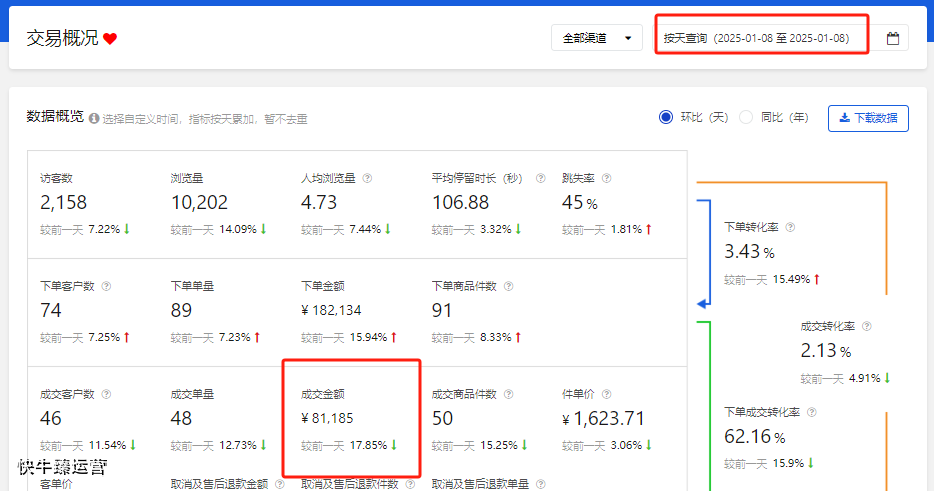Click help icon next to 下单商品件数

coord(508,286)
